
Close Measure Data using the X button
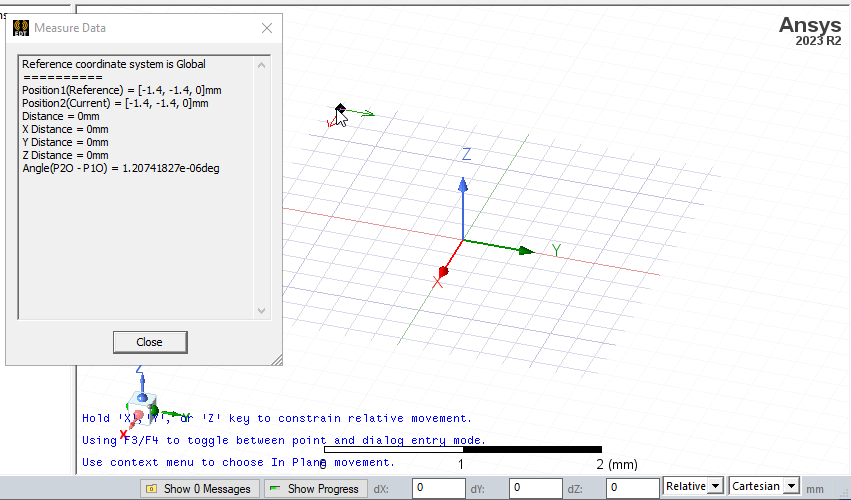(267, 28)
